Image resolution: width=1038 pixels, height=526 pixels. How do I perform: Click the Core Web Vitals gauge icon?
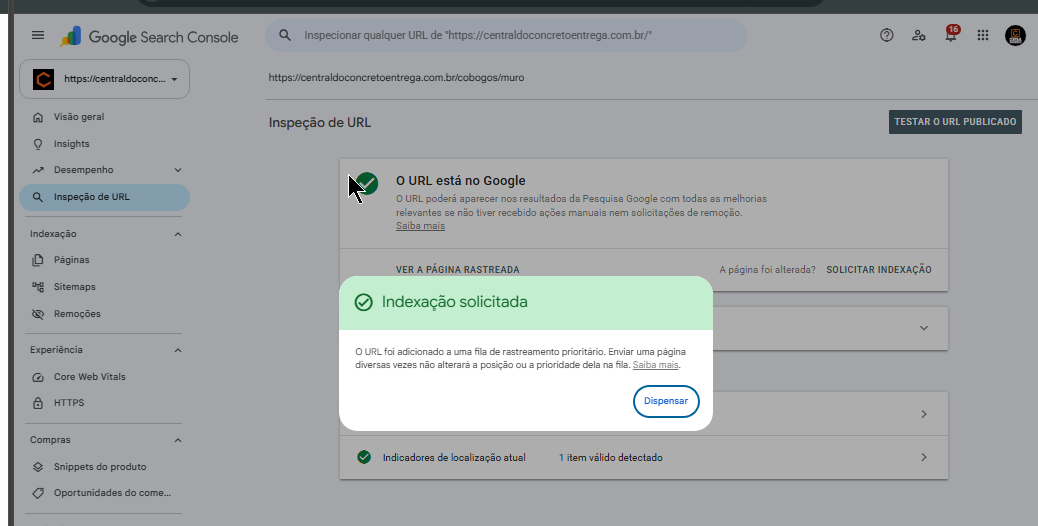(x=38, y=377)
